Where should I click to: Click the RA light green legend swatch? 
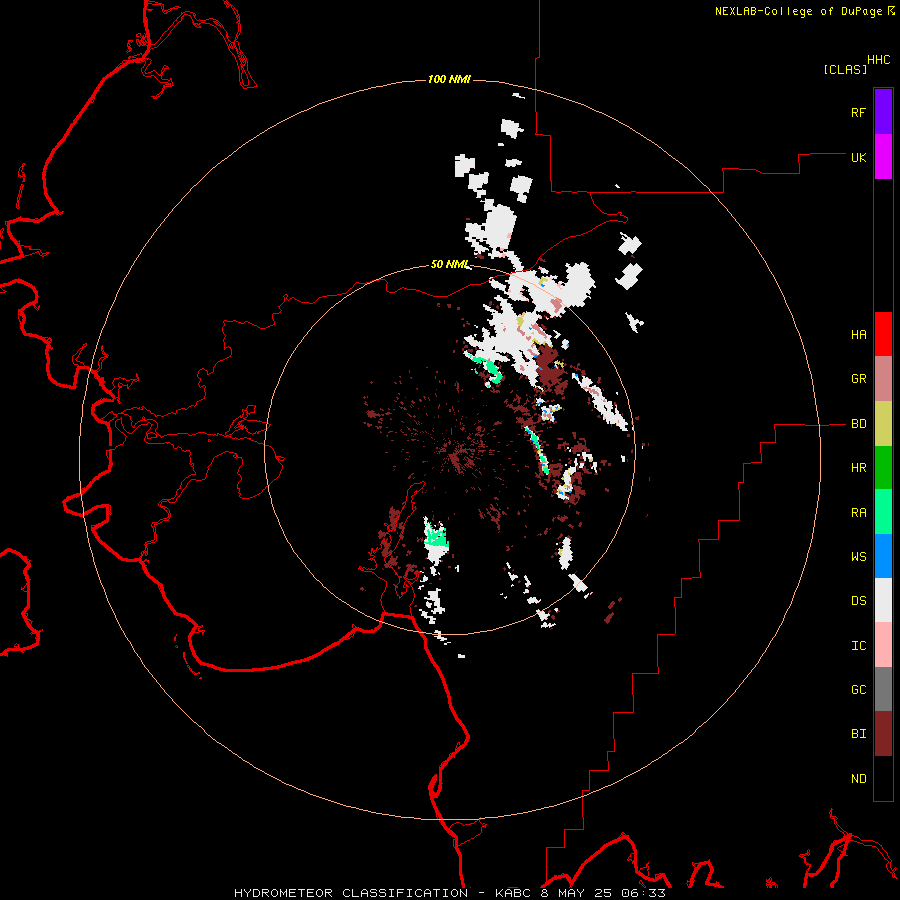883,512
